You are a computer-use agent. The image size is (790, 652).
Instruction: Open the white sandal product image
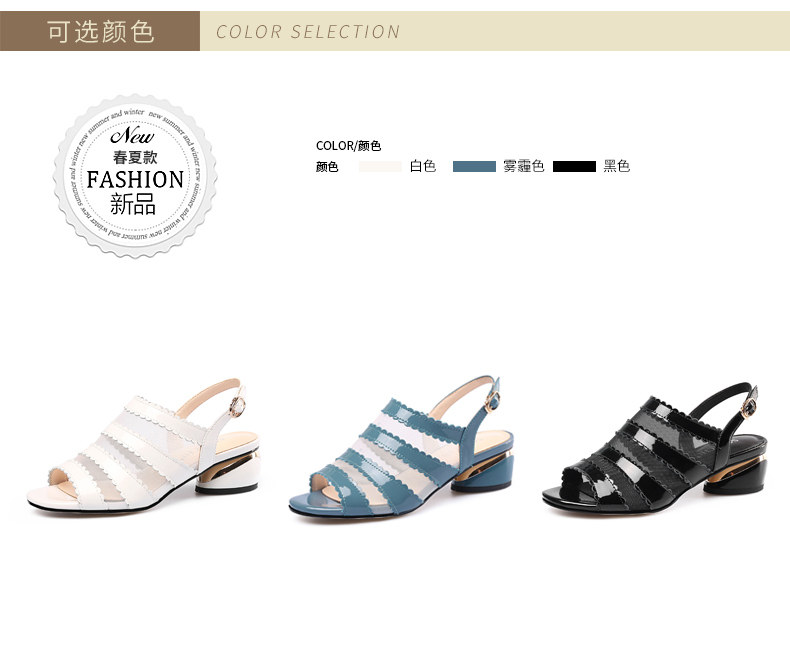coord(144,447)
